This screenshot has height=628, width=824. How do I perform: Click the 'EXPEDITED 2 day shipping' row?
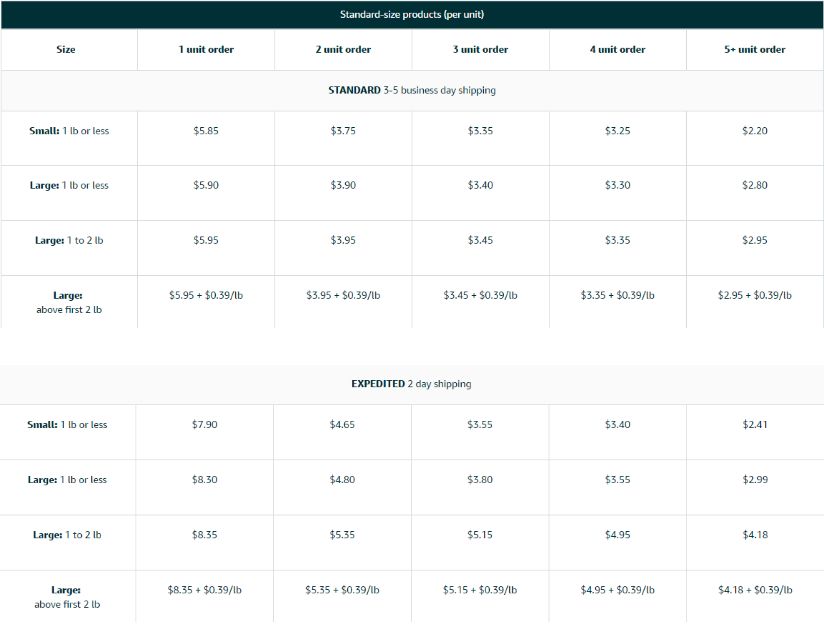[411, 384]
